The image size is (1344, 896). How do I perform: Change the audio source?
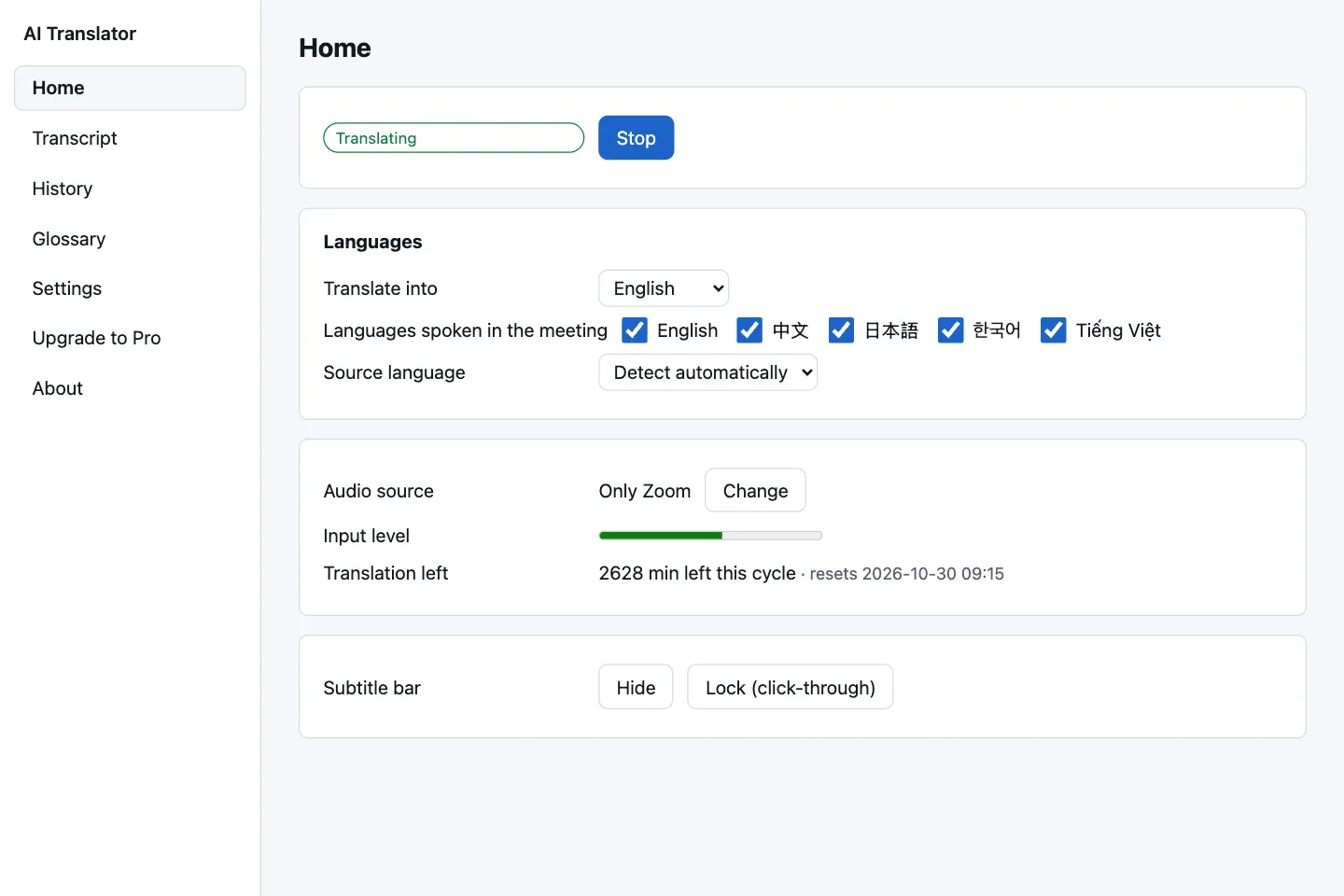pyautogui.click(x=755, y=491)
